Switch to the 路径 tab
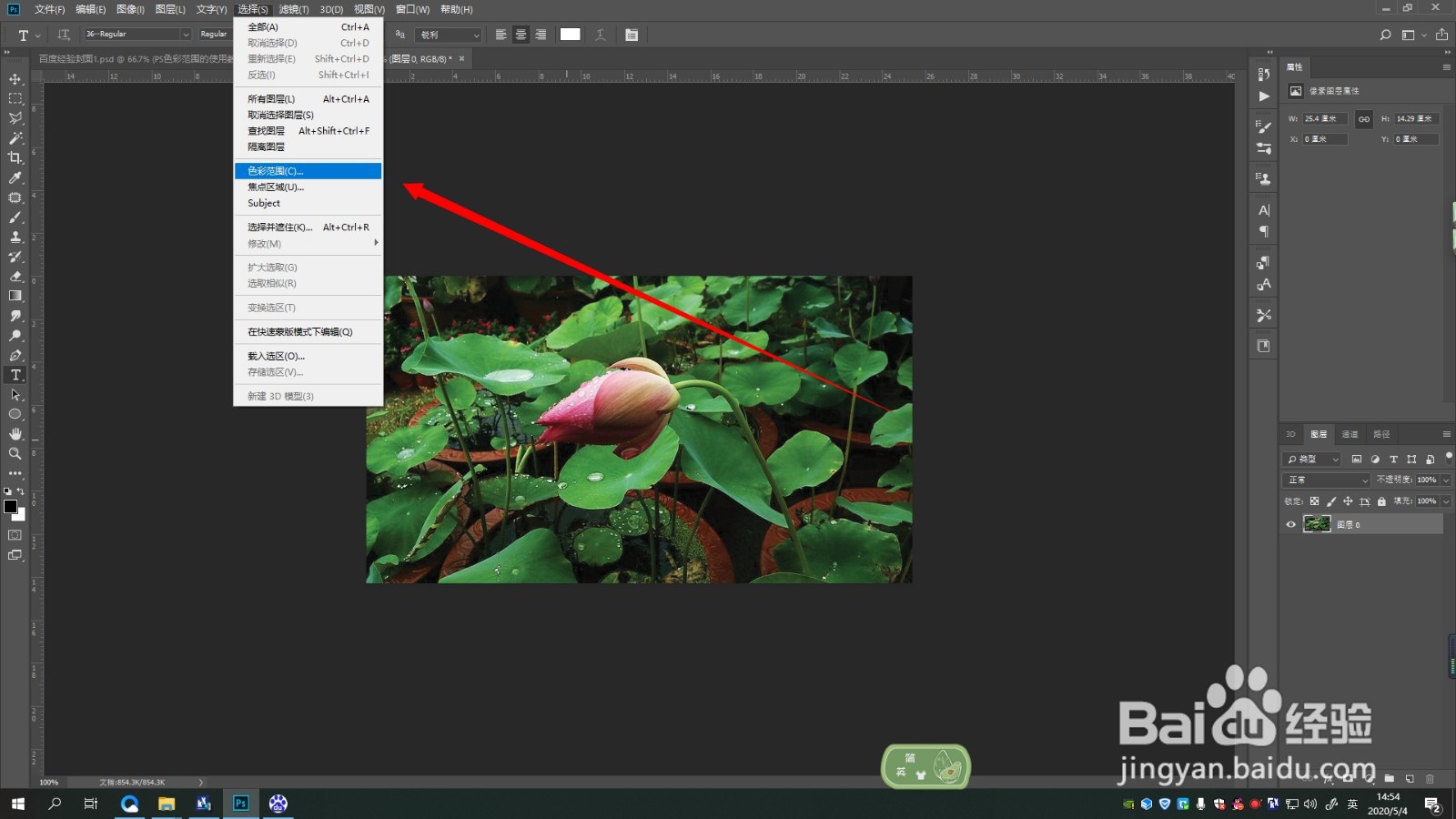This screenshot has height=819, width=1456. click(1381, 434)
